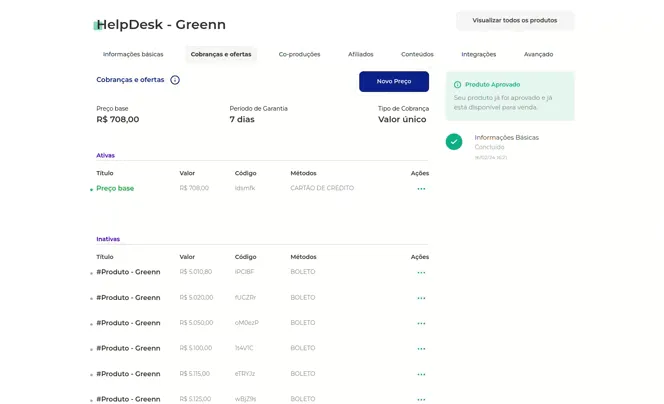664x404 pixels.
Task: Select the Ativas section label
Action: (105, 155)
